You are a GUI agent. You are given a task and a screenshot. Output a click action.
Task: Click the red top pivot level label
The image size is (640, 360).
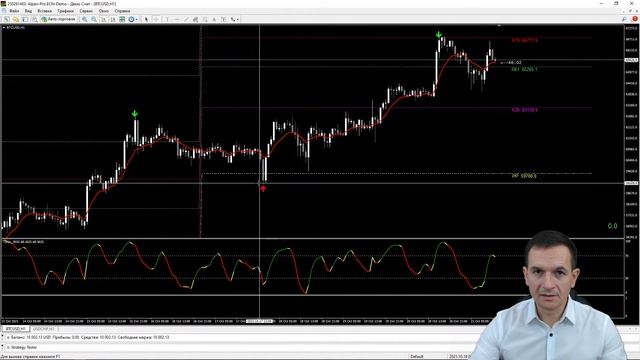(x=524, y=40)
